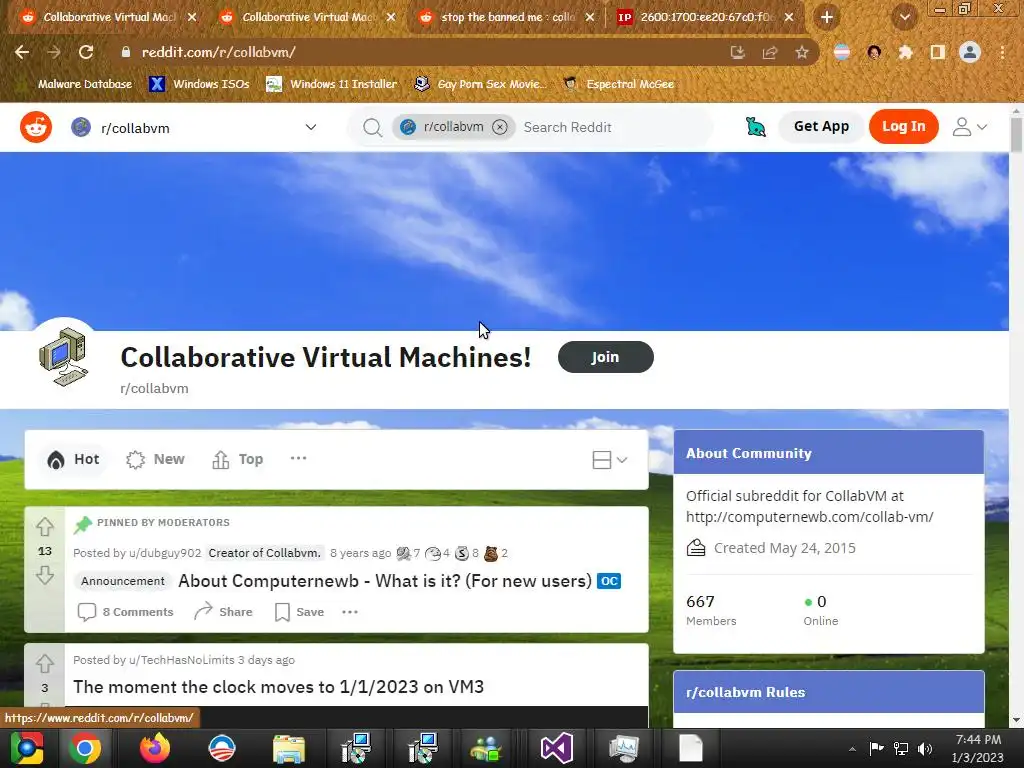1024x768 pixels.
Task: Open the Espectral McGee bookmark
Action: click(619, 84)
